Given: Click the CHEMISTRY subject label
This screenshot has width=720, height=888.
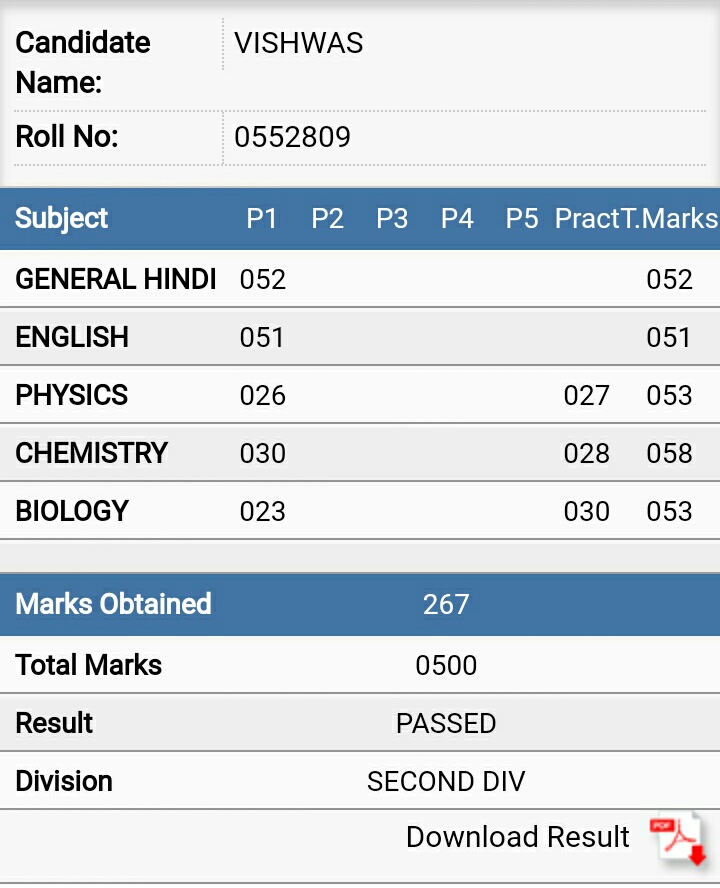Looking at the screenshot, I should [x=91, y=453].
